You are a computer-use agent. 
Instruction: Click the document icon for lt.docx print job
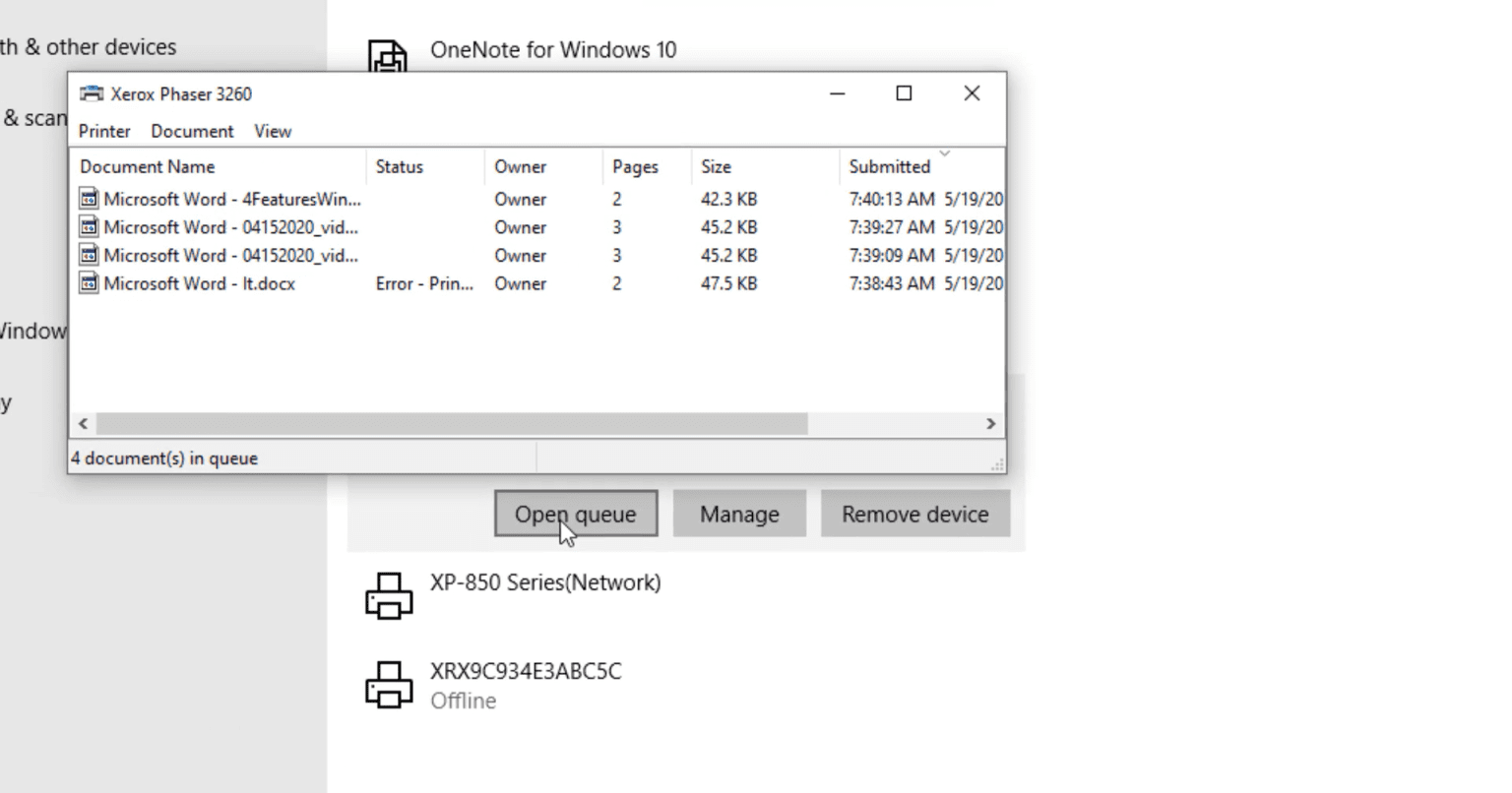pyautogui.click(x=89, y=283)
